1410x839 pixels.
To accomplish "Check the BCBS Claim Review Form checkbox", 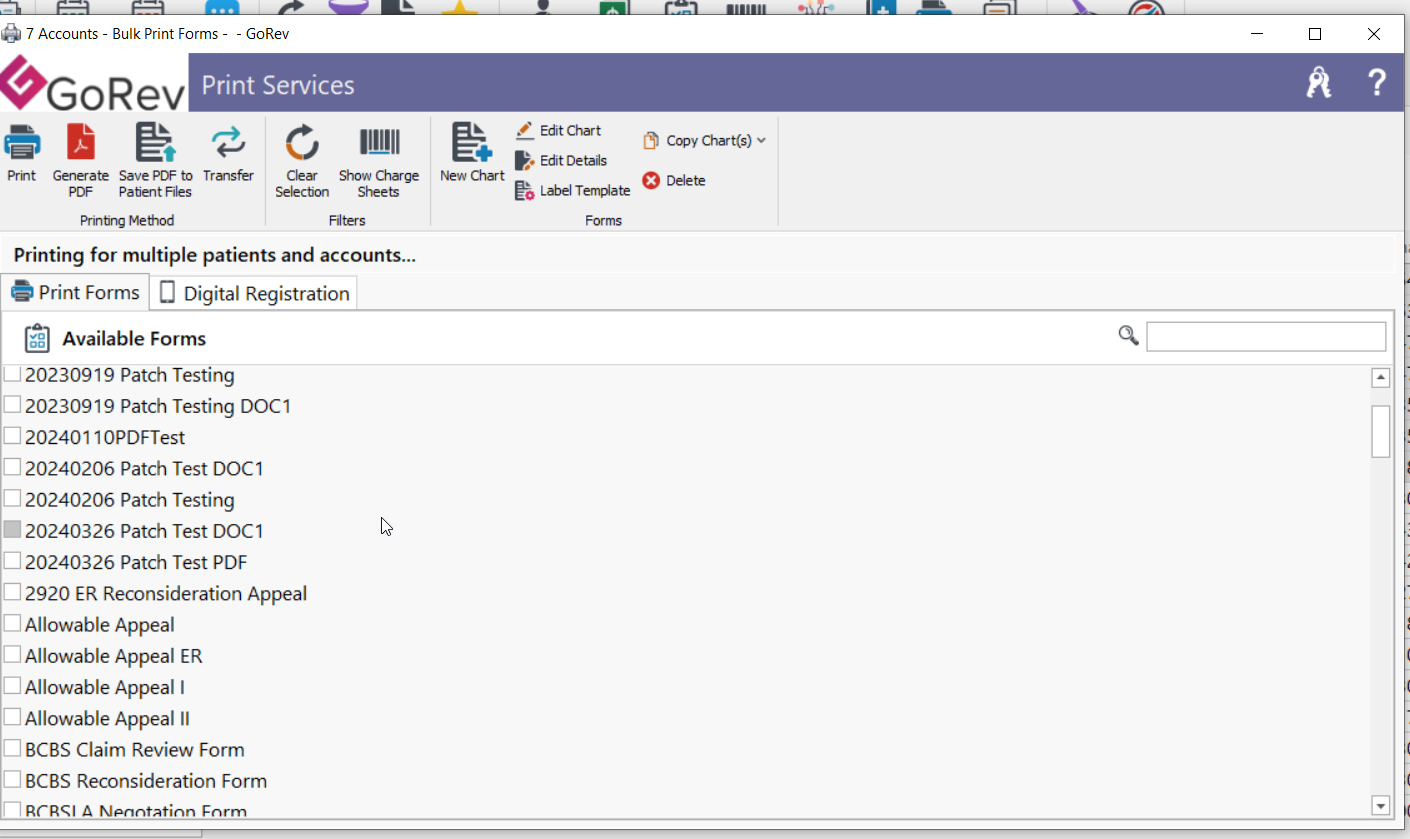I will click(x=12, y=748).
